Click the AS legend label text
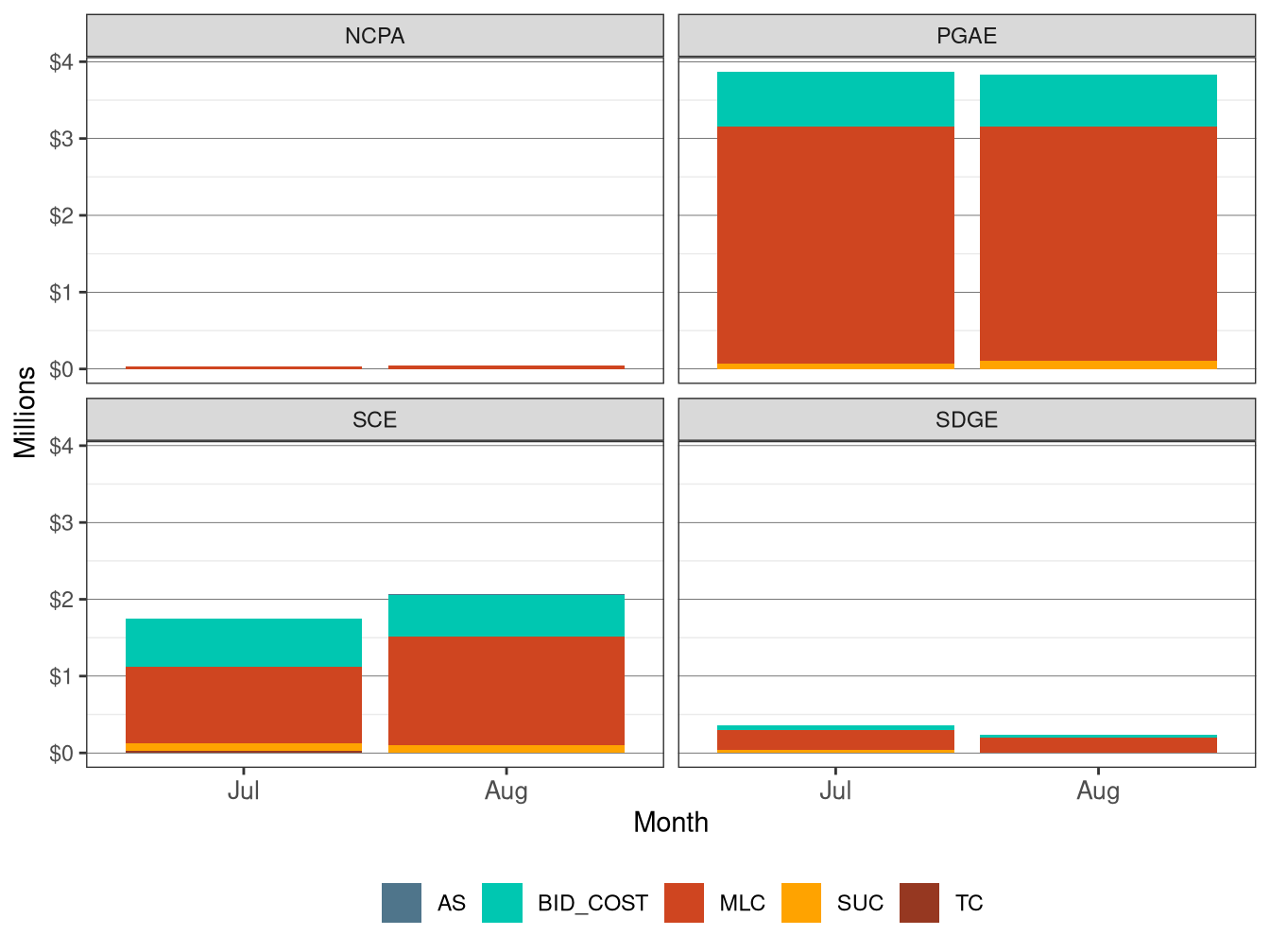Viewport: 1270px width, 952px height. [x=452, y=904]
